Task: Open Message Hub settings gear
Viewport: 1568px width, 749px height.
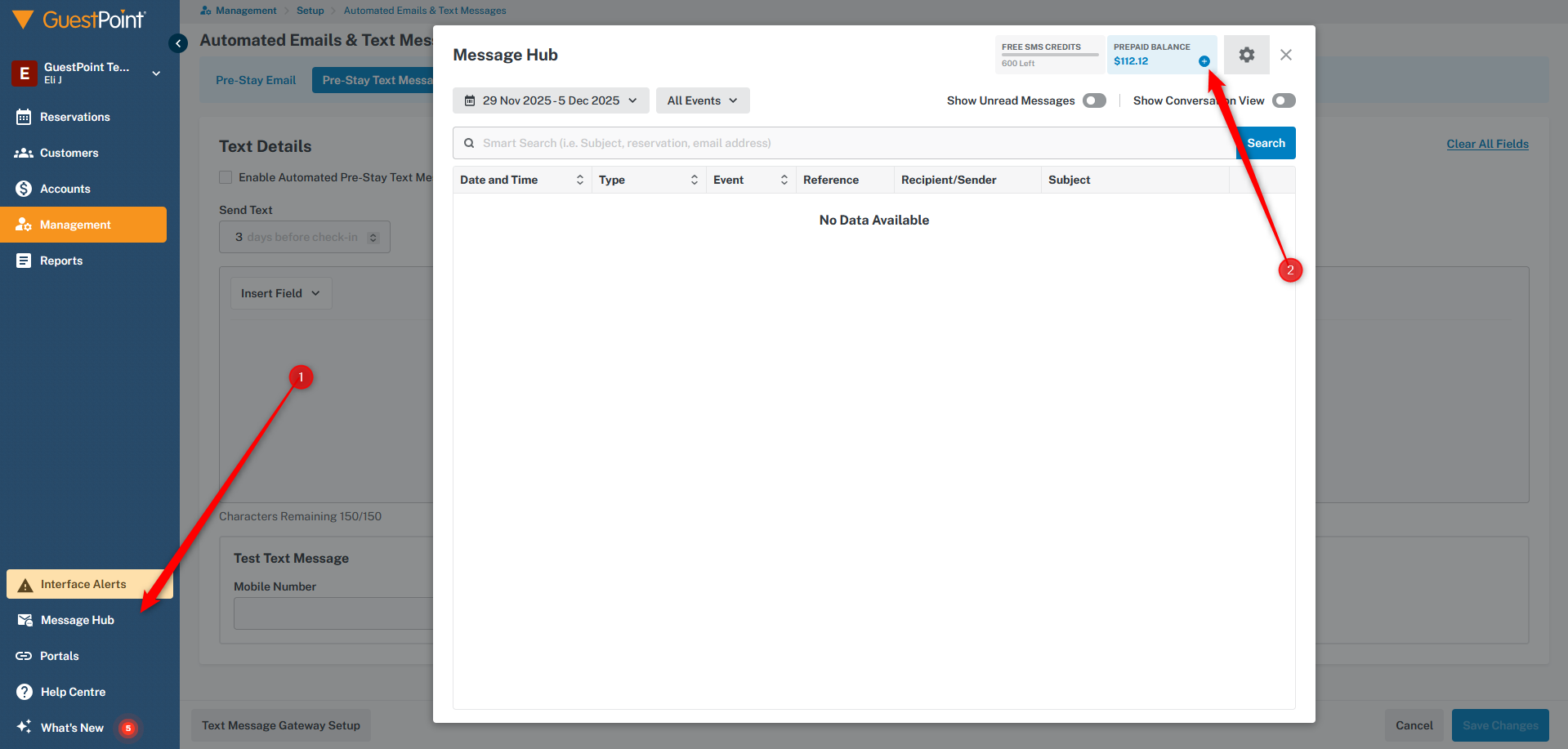Action: (1246, 55)
